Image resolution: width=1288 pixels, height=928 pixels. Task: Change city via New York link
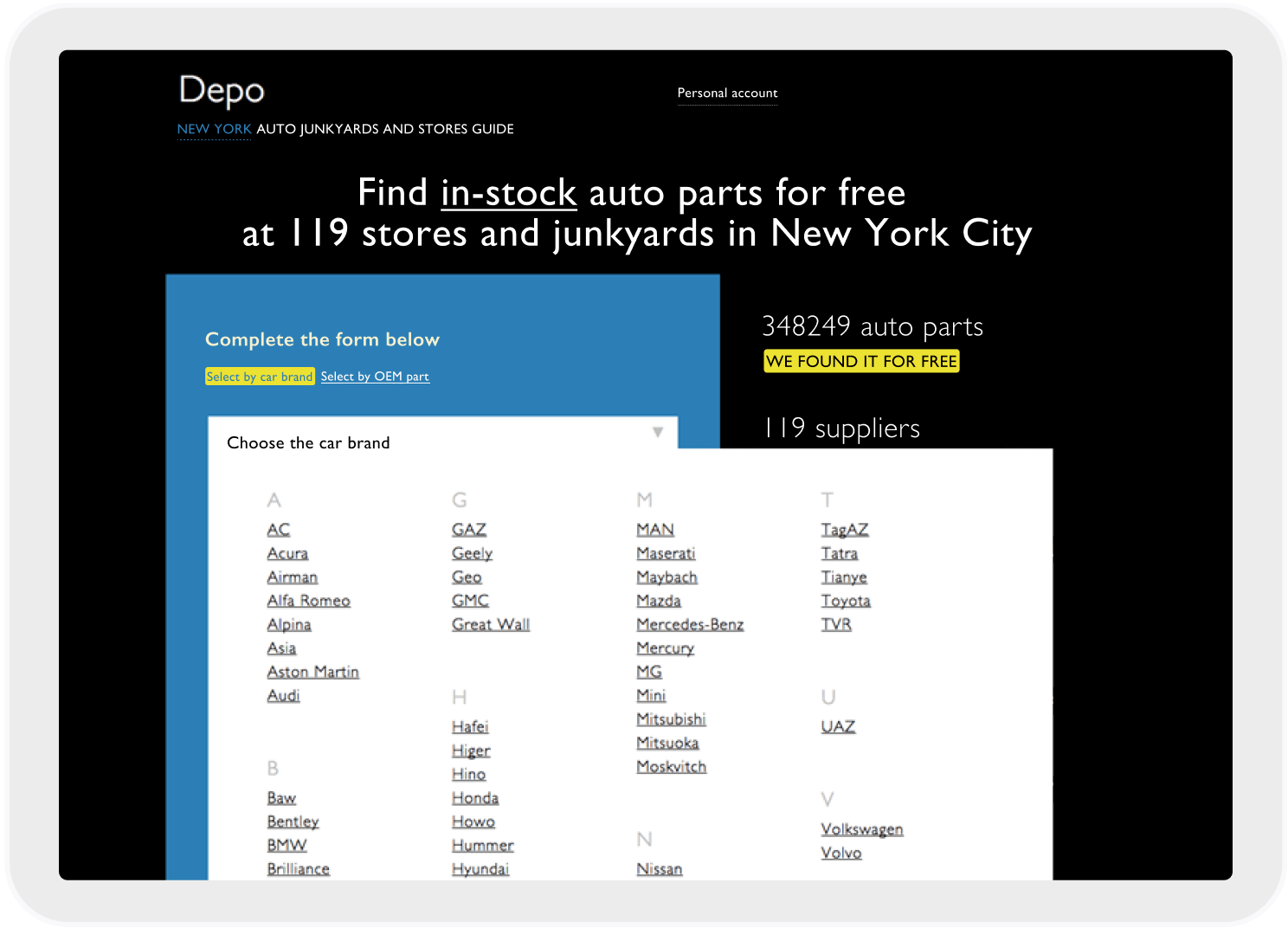(214, 129)
